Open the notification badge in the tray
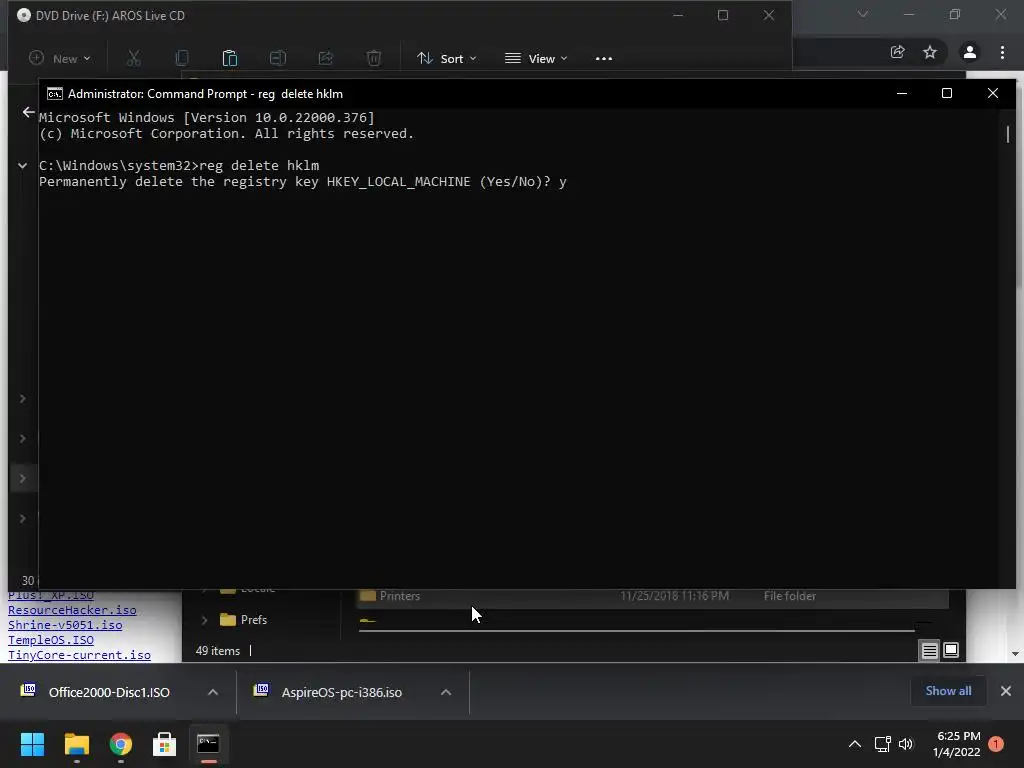Image resolution: width=1024 pixels, height=768 pixels. pyautogui.click(x=996, y=744)
